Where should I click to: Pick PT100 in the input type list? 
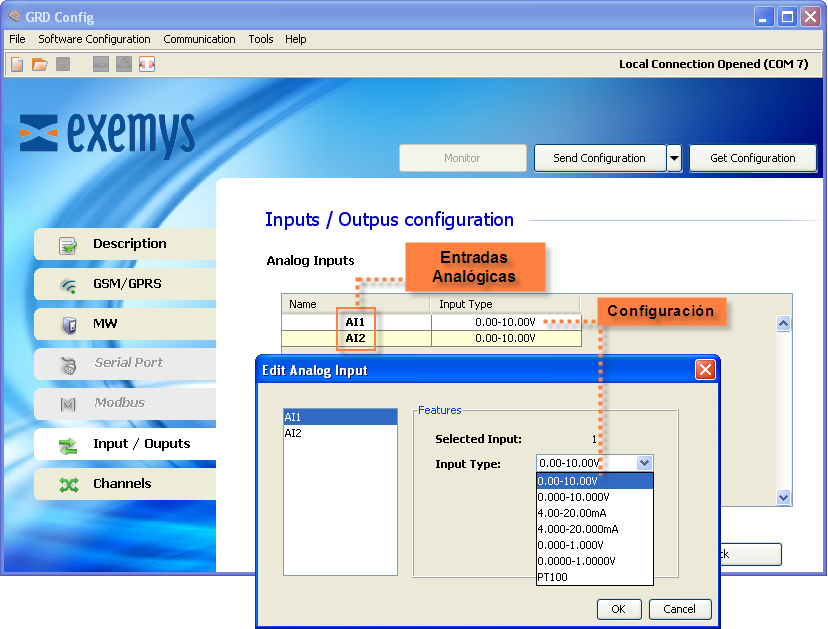tap(554, 577)
